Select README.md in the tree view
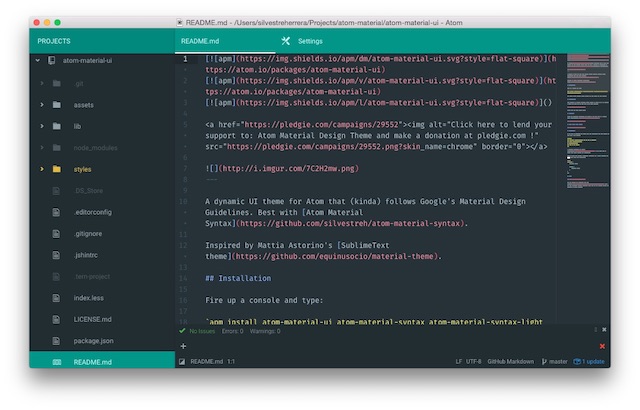Viewport: 640px width, 410px height. (x=102, y=362)
